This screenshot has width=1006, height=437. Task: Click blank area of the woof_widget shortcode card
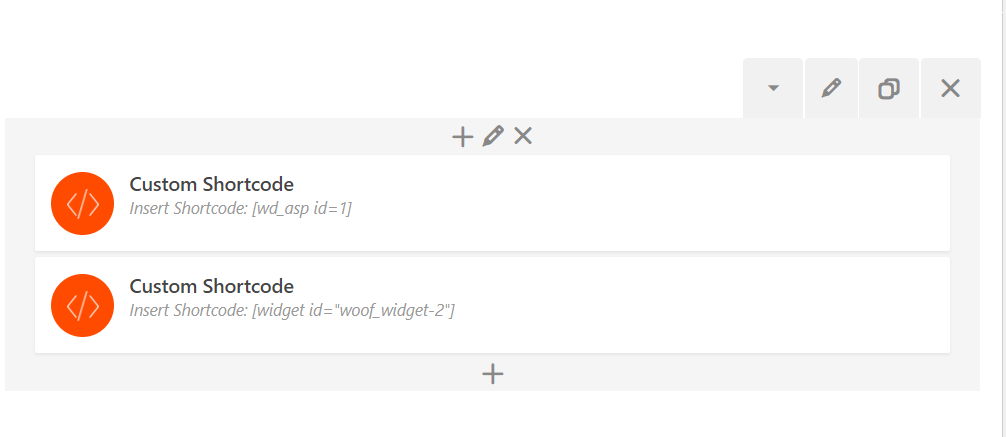(x=650, y=305)
